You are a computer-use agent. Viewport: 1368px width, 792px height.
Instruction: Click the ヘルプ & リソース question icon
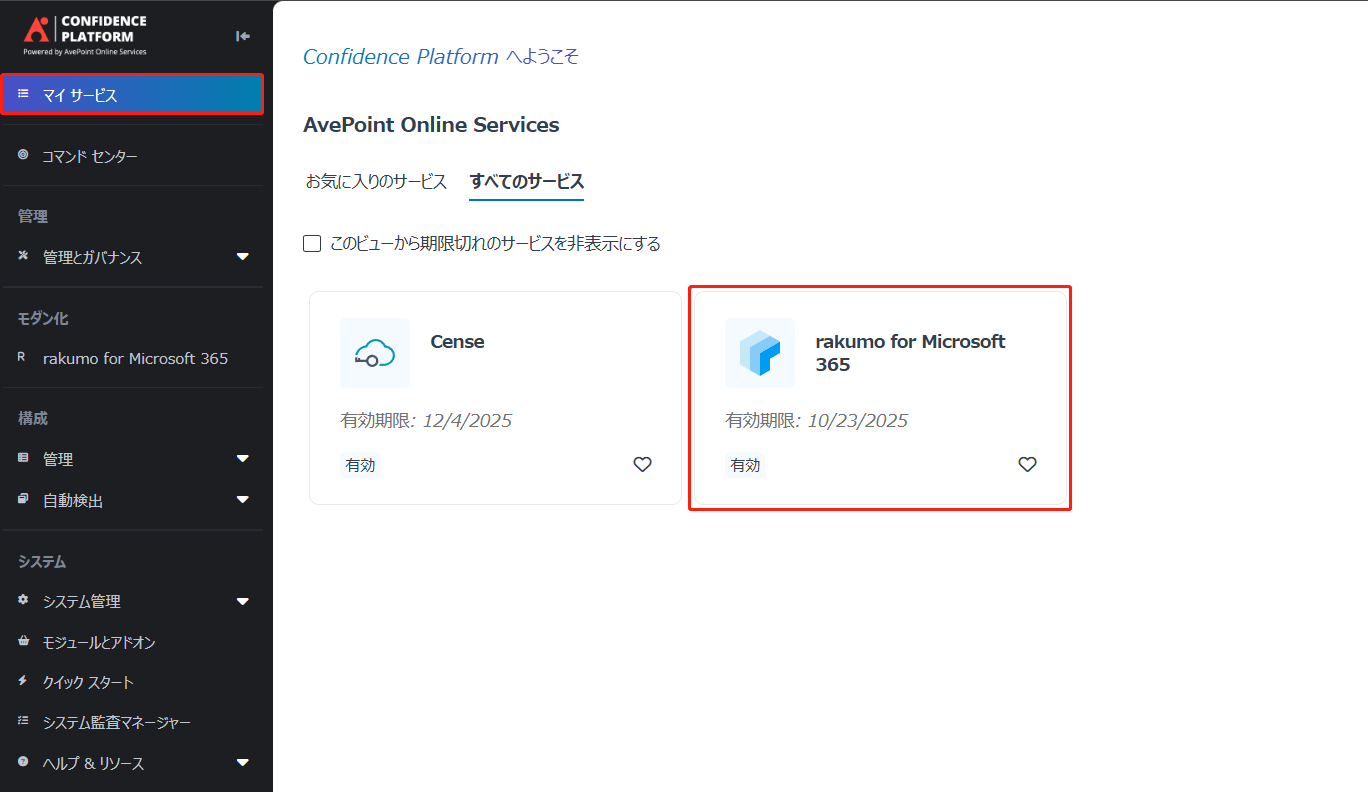click(x=23, y=762)
